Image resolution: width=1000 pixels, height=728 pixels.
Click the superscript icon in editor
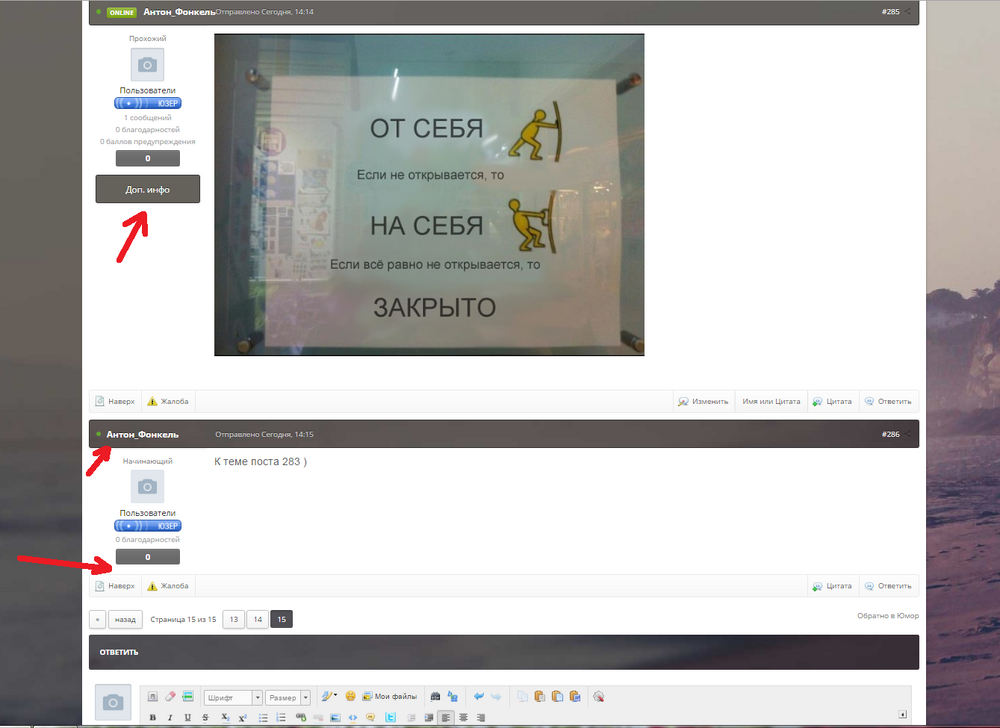pos(242,717)
